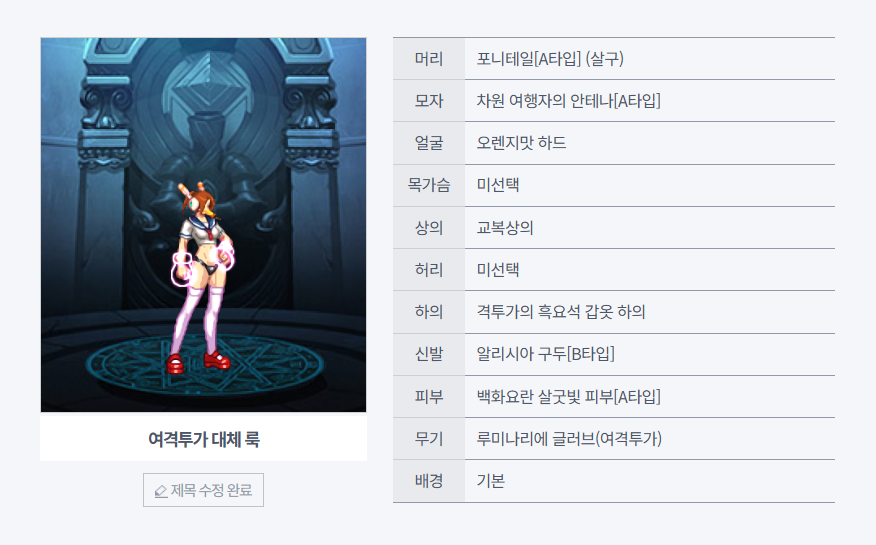
Task: Click the 오렌지맛 하드 face entry
Action: pyautogui.click(x=521, y=143)
